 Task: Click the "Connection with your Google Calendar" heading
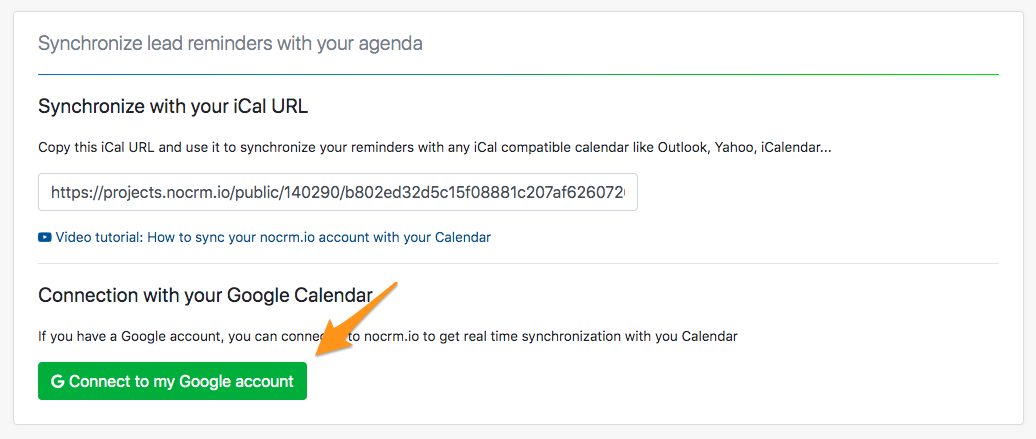205,295
